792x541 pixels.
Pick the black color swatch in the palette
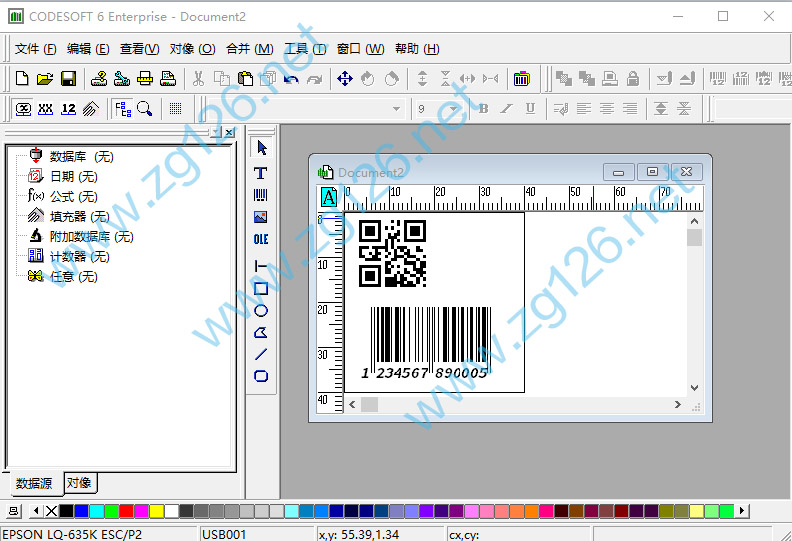(66, 511)
